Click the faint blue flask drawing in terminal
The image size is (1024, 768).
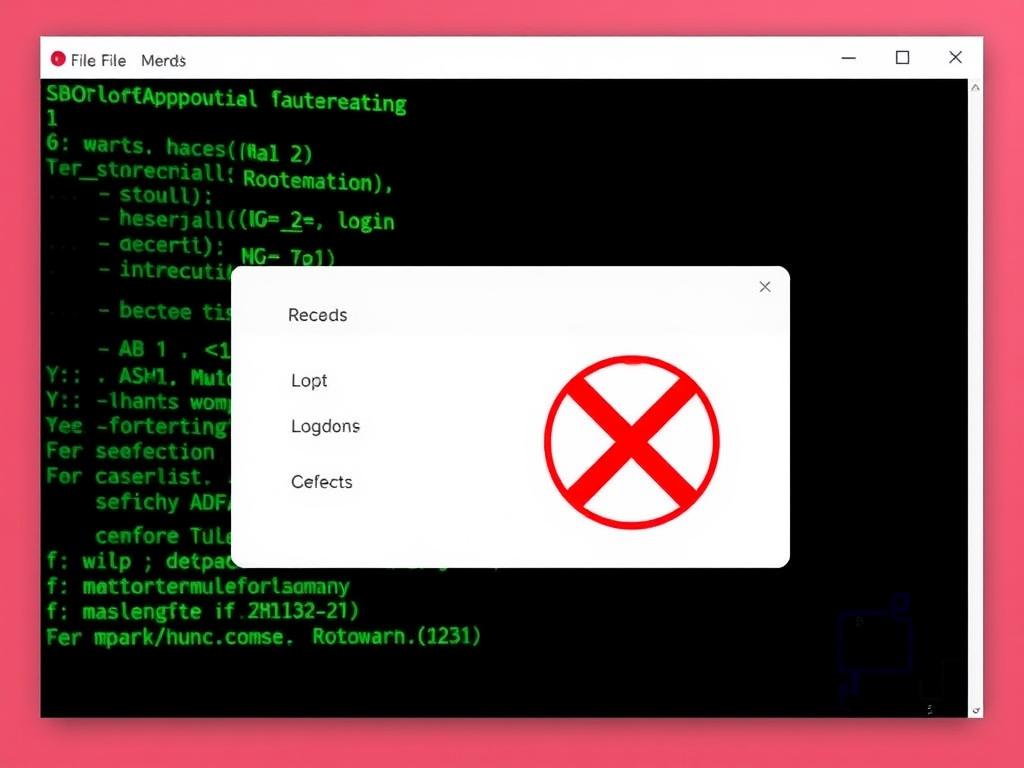coord(872,645)
